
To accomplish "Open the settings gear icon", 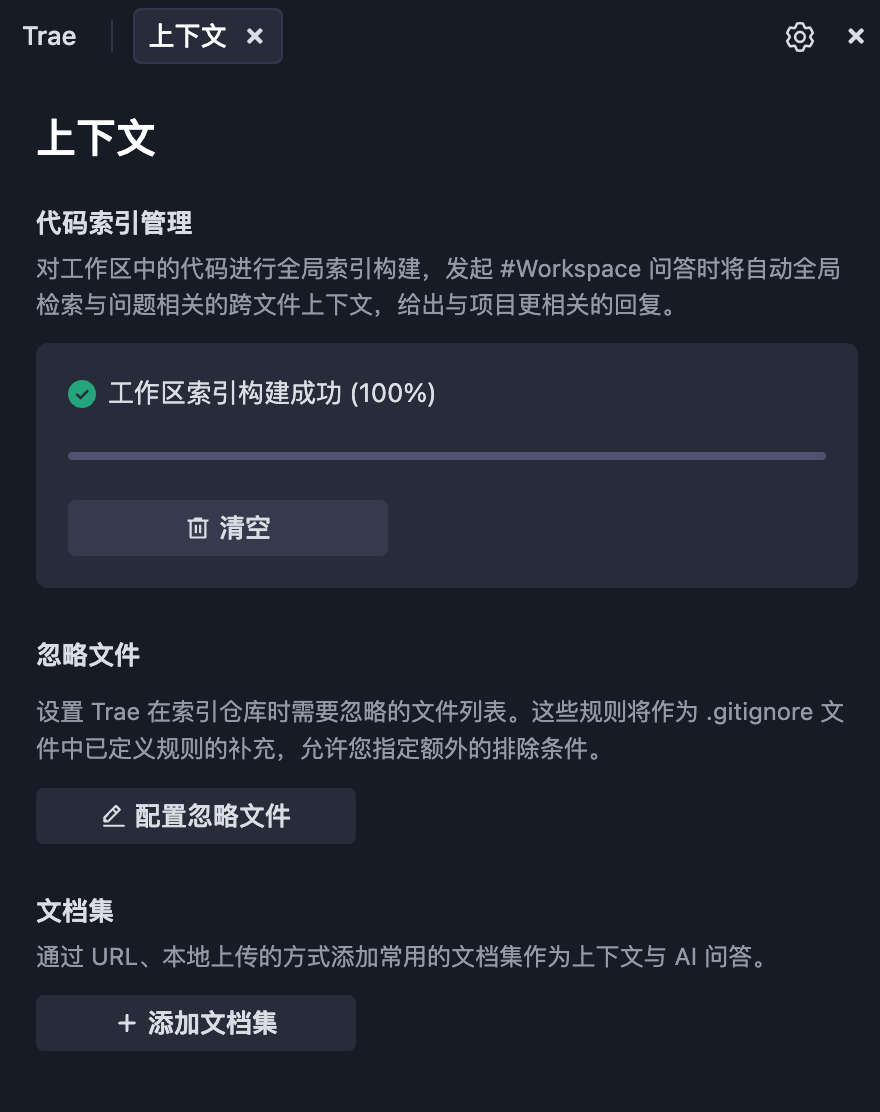I will [799, 37].
